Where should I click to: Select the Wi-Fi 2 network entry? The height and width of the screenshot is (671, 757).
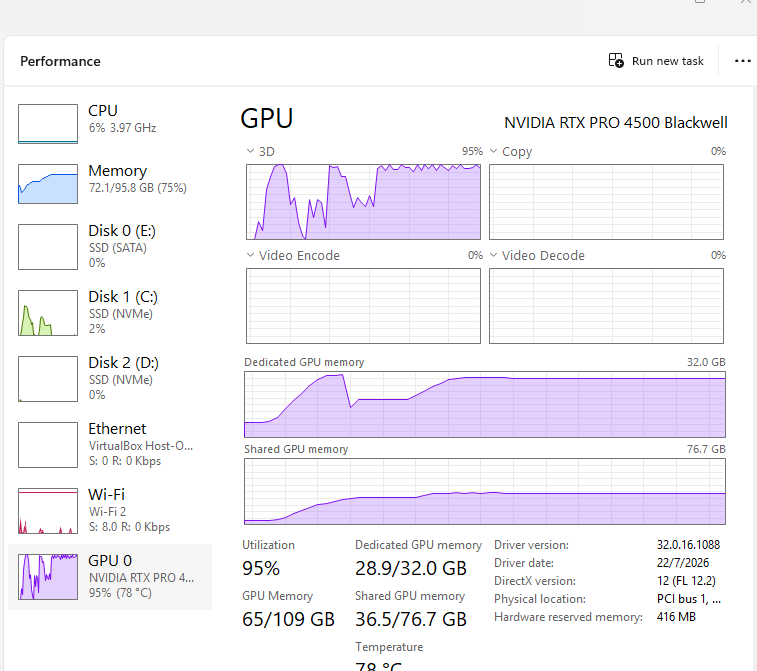[110, 511]
